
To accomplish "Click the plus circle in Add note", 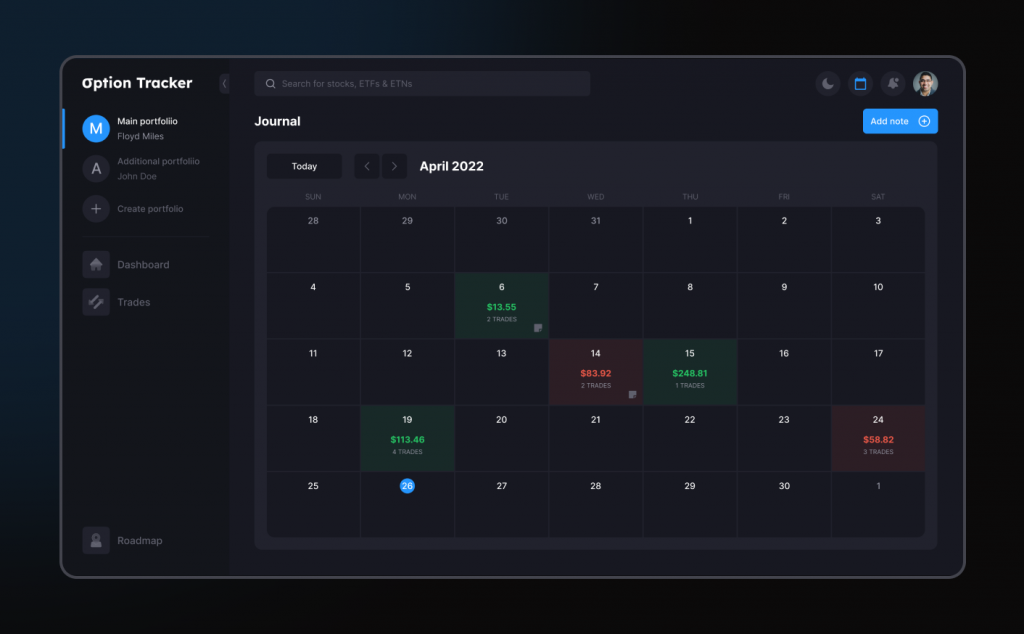I will click(924, 121).
